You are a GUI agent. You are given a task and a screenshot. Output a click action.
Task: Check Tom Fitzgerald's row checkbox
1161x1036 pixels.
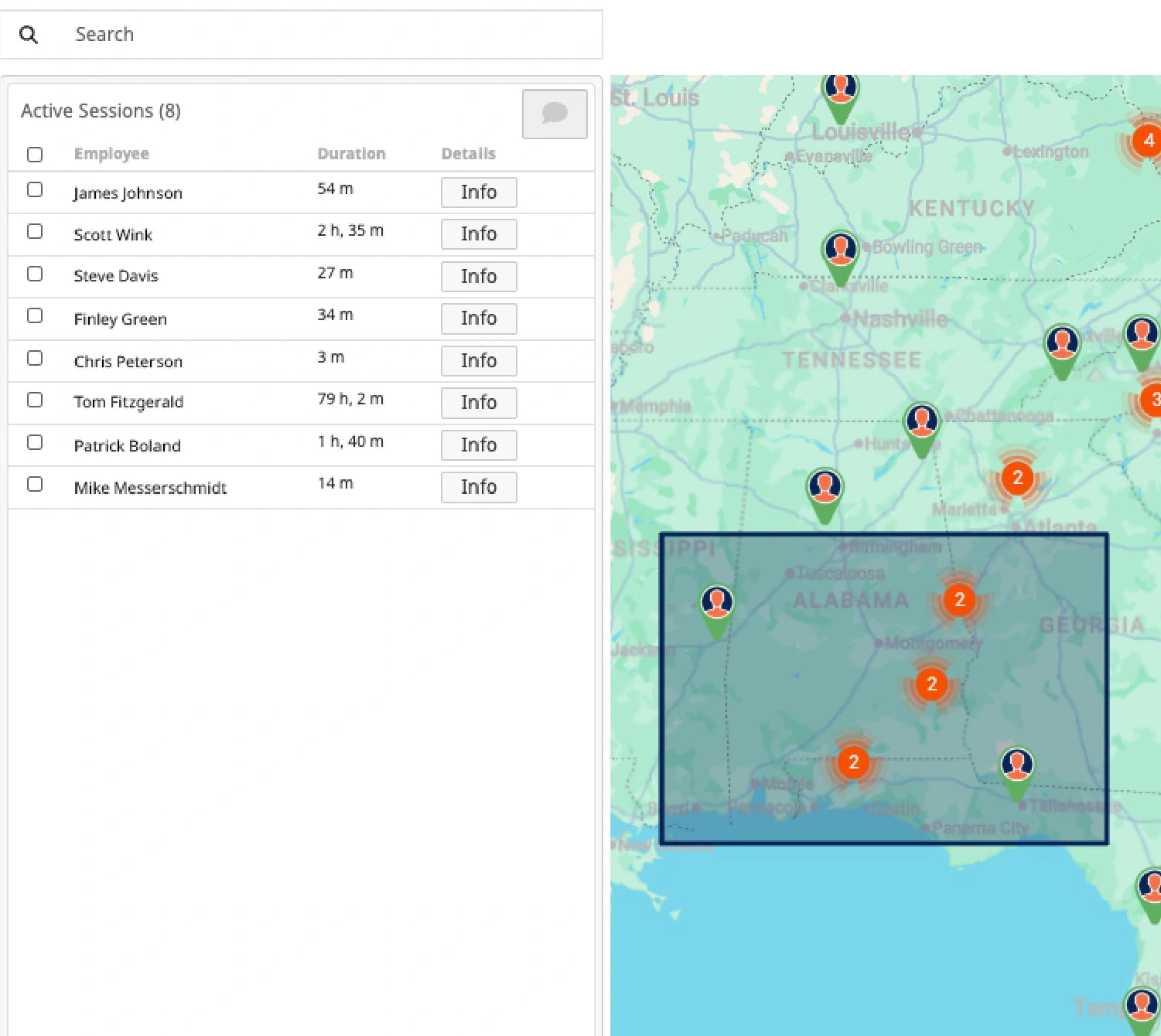click(35, 400)
